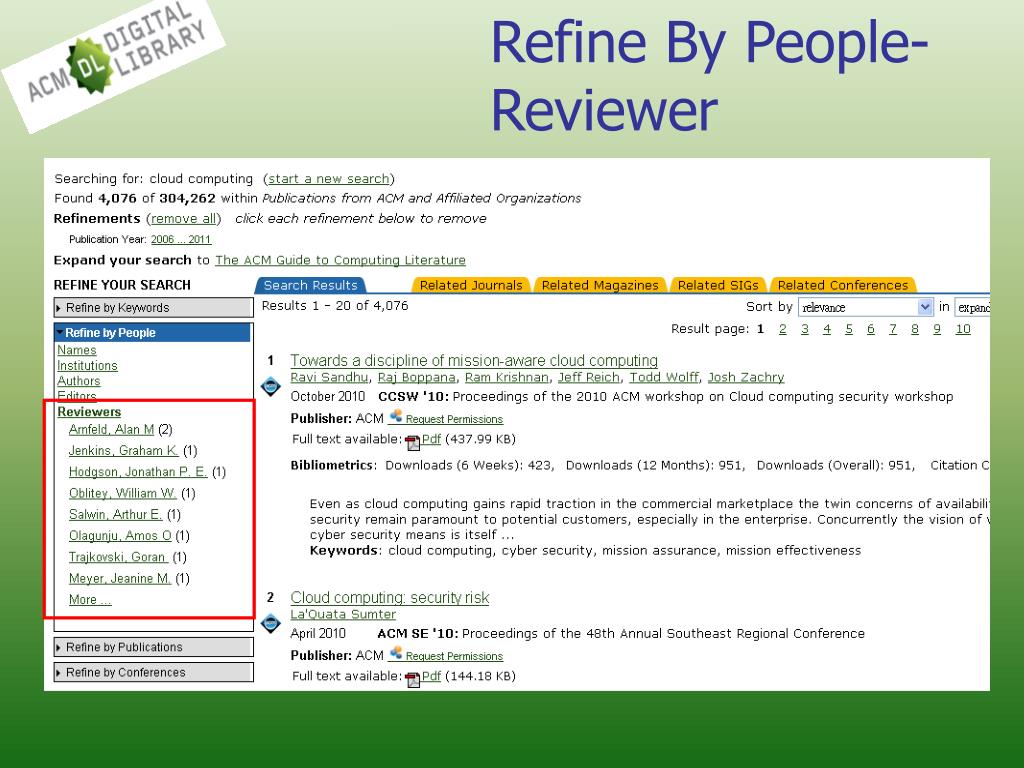This screenshot has width=1024, height=768.
Task: Filter by reviewer Olagunju, Amos O
Action: coord(120,536)
